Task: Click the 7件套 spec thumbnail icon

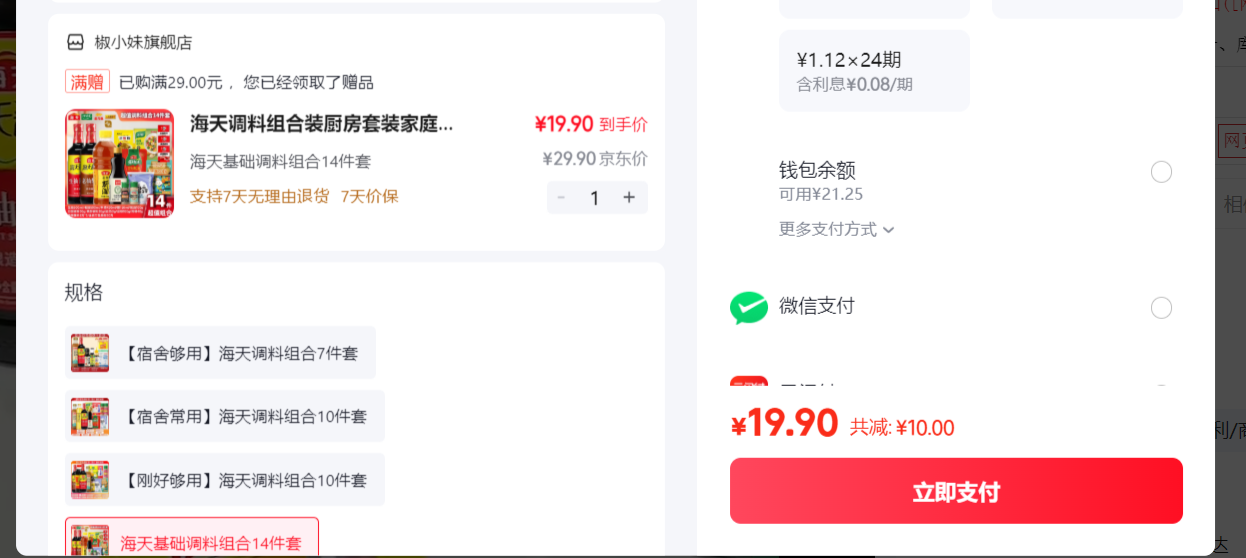Action: (x=90, y=353)
